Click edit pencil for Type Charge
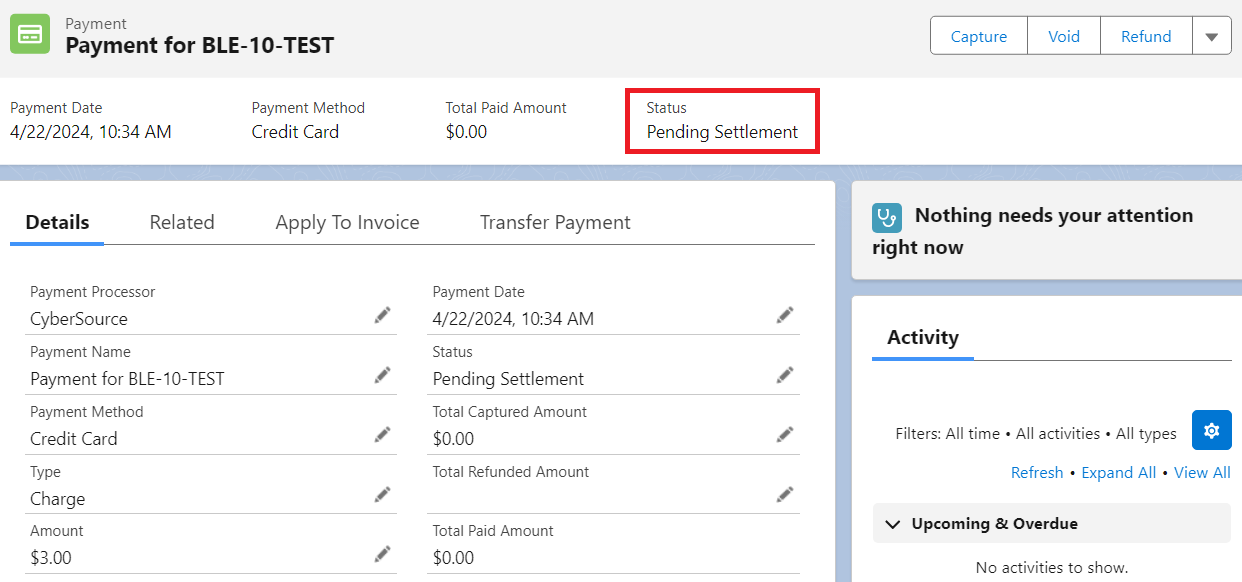The image size is (1242, 582). click(x=382, y=494)
